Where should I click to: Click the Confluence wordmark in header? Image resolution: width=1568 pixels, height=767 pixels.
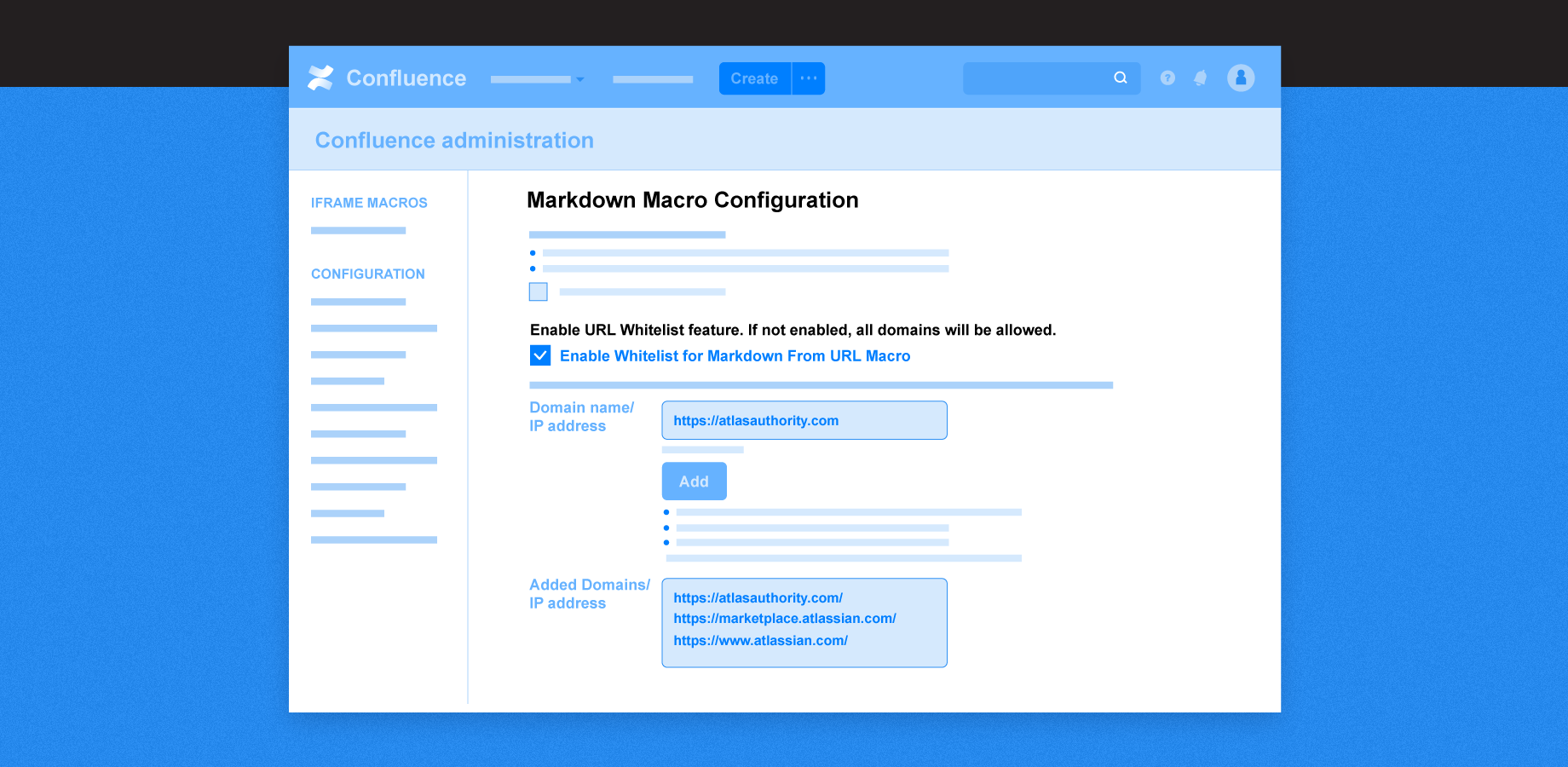tap(406, 78)
